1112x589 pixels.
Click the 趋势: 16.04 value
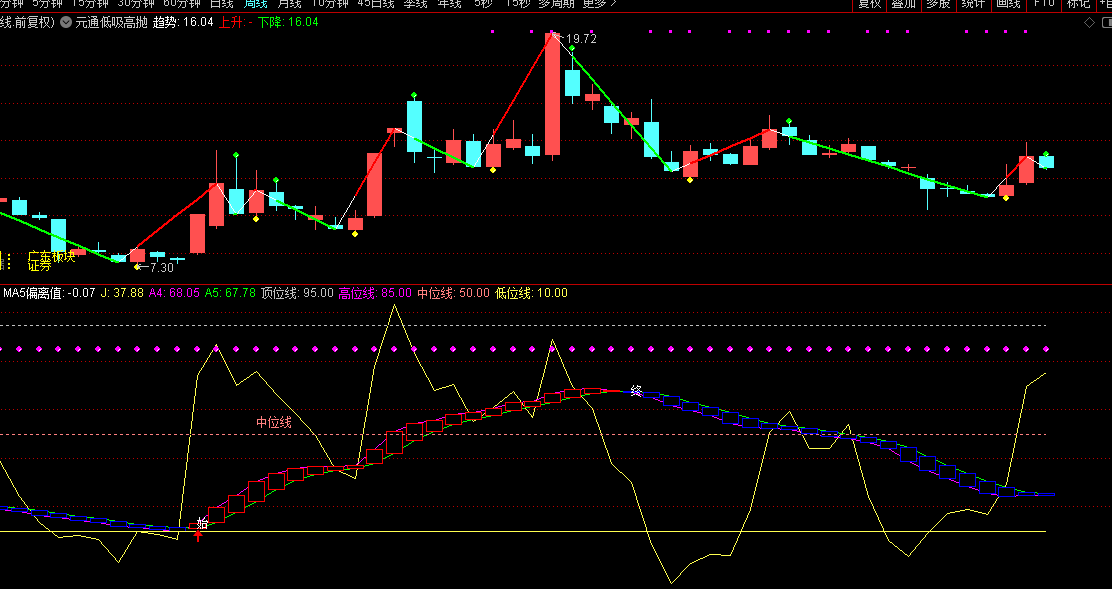point(183,22)
